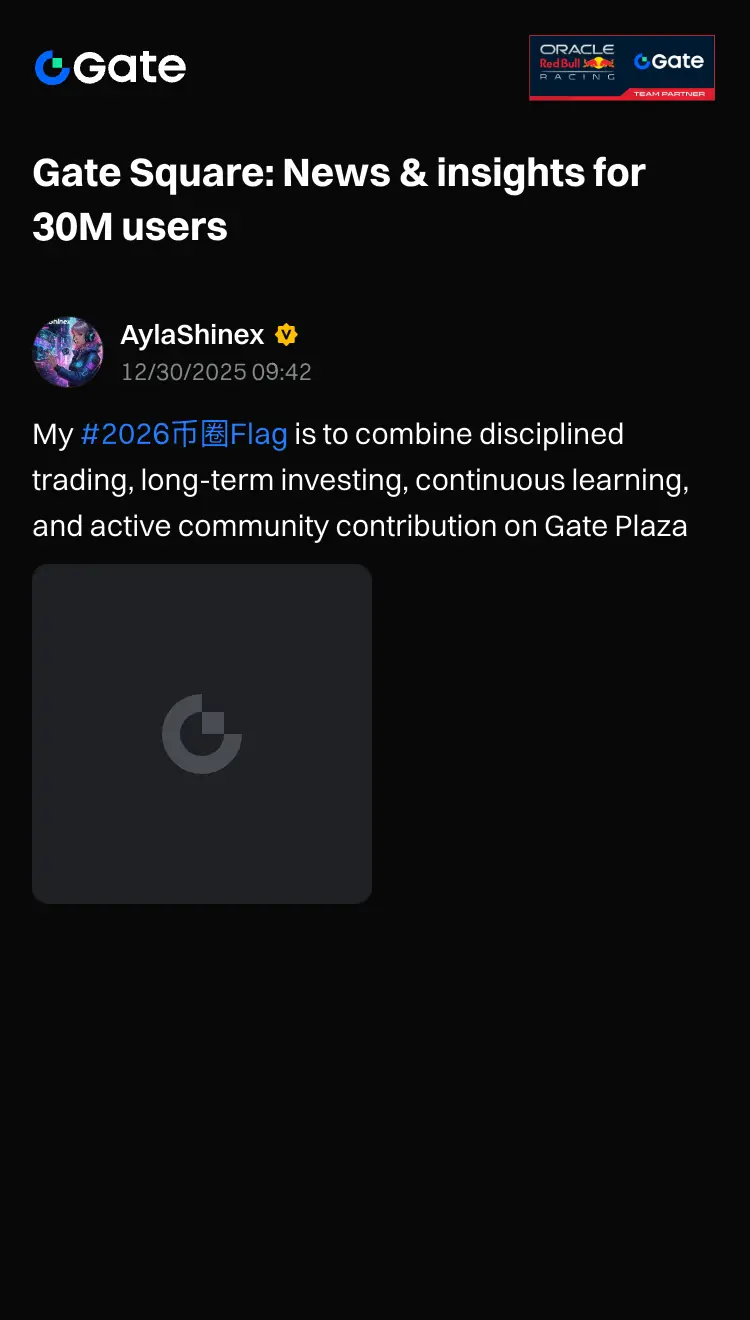
Task: Open the post's image placeholder
Action: [x=202, y=734]
